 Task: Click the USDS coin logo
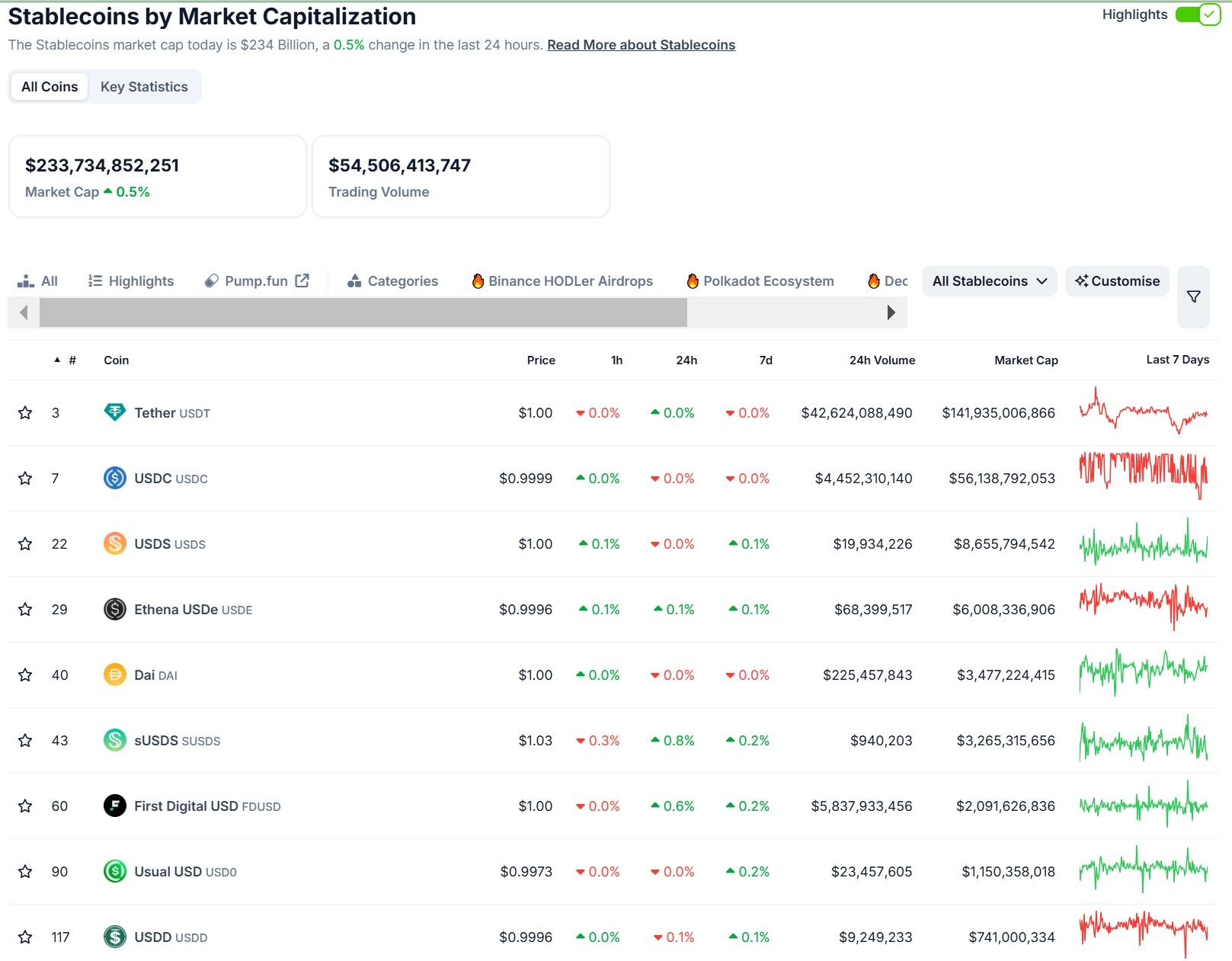(x=115, y=543)
